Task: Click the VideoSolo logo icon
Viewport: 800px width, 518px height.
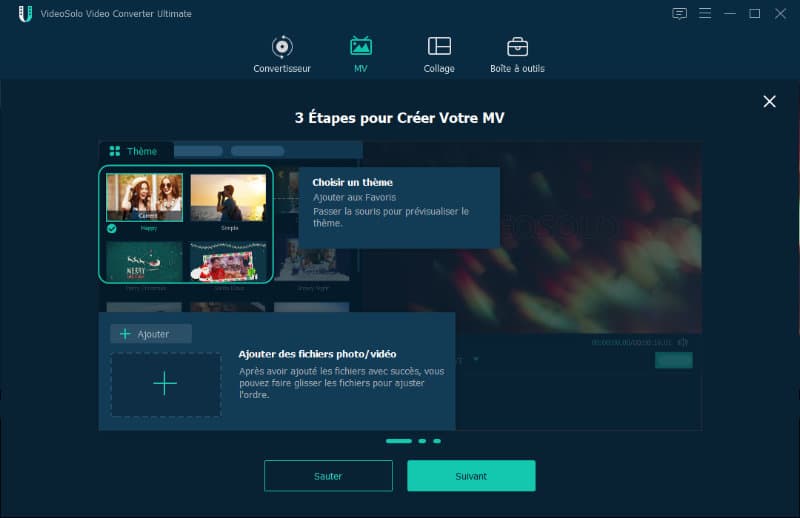Action: click(25, 14)
